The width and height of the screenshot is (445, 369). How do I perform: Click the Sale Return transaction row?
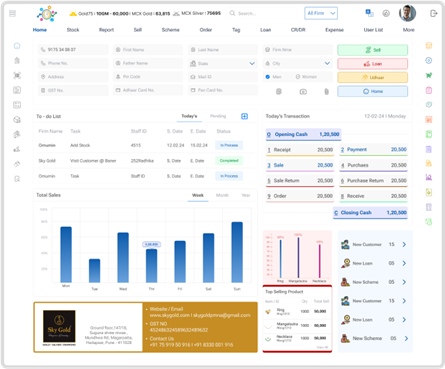pos(300,181)
